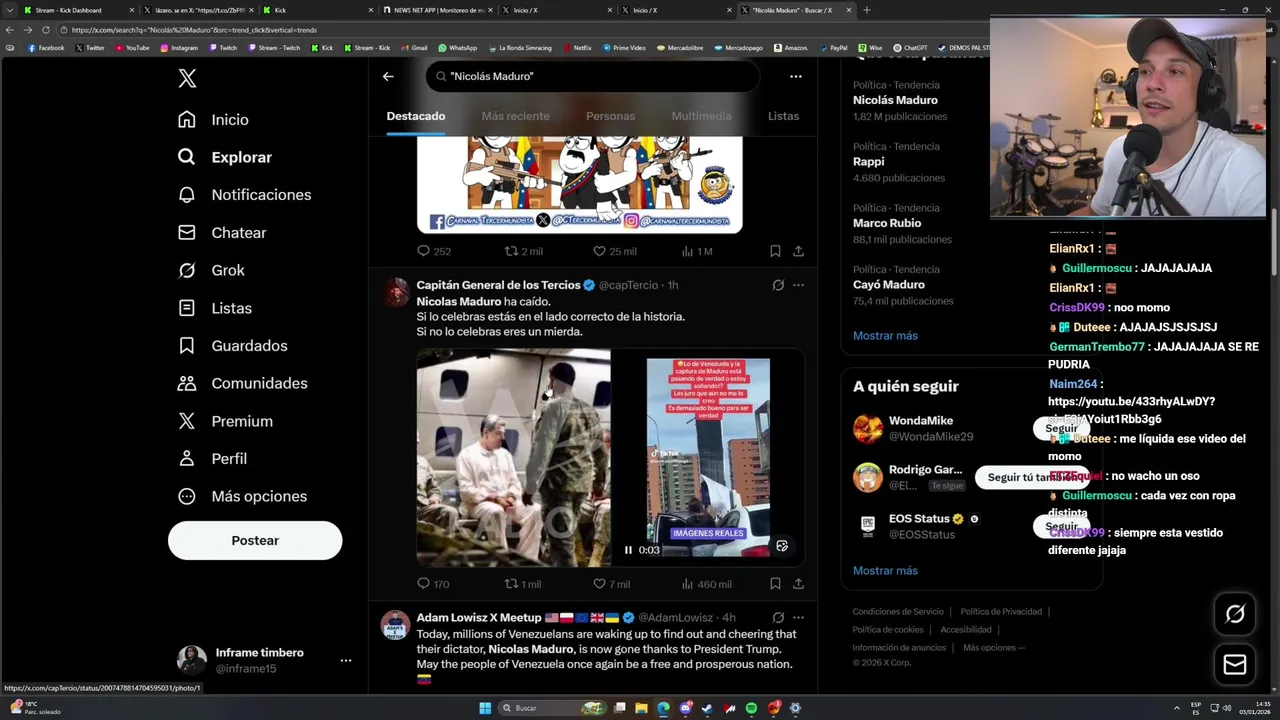Open the youtu.be link in stream chat
The height and width of the screenshot is (720, 1280).
coord(1131,410)
